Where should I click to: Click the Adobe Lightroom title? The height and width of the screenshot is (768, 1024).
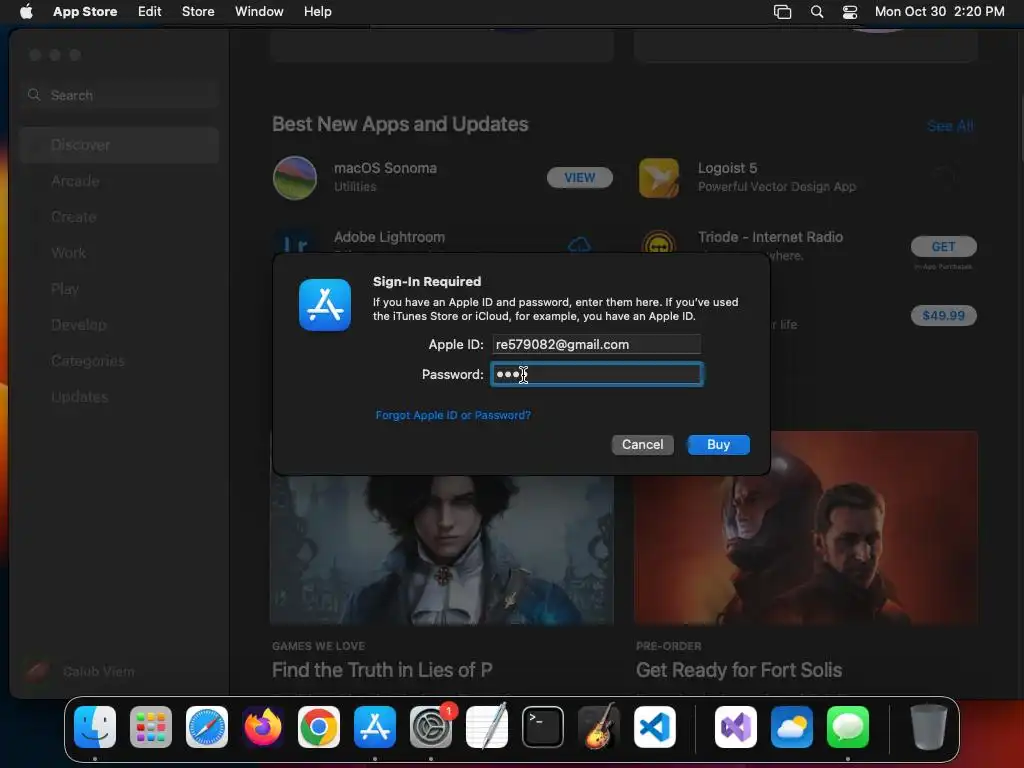pyautogui.click(x=389, y=237)
